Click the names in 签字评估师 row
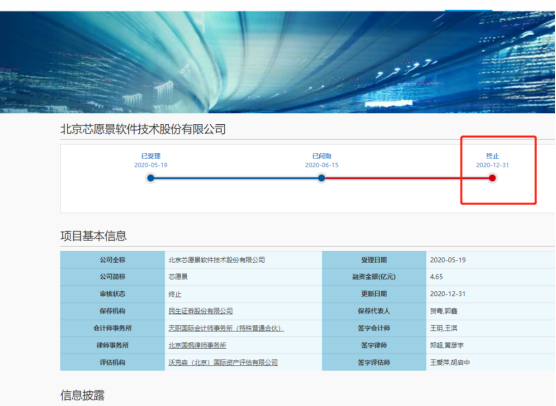The image size is (556, 406). click(450, 362)
